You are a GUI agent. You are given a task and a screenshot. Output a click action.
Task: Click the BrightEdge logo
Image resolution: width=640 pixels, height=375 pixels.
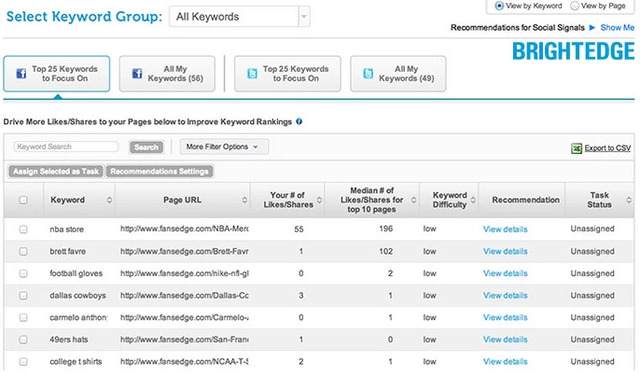[x=573, y=51]
